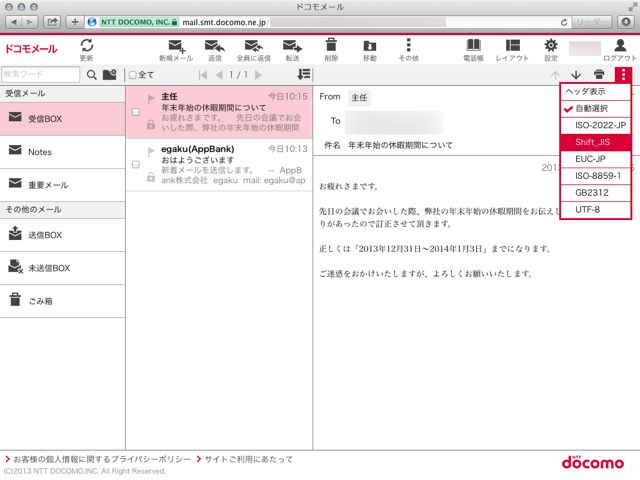Click the docomo logo in footer

coord(593,462)
